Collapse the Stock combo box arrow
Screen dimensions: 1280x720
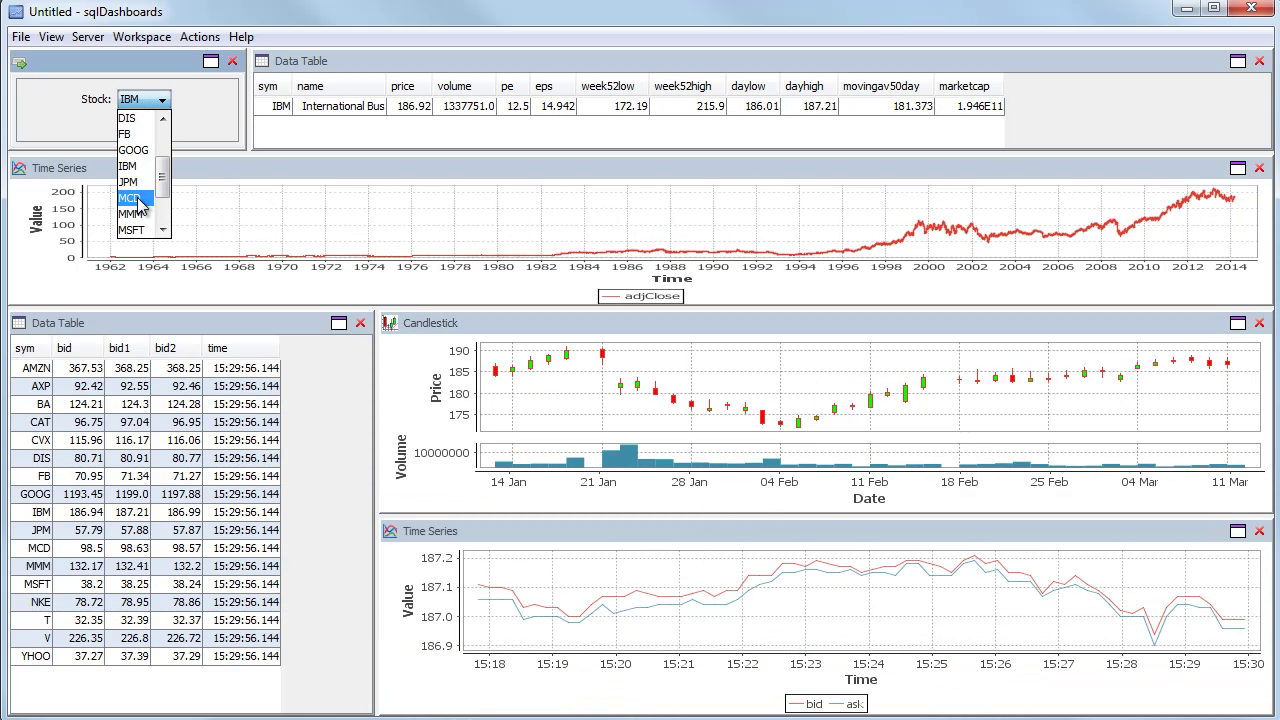(162, 100)
